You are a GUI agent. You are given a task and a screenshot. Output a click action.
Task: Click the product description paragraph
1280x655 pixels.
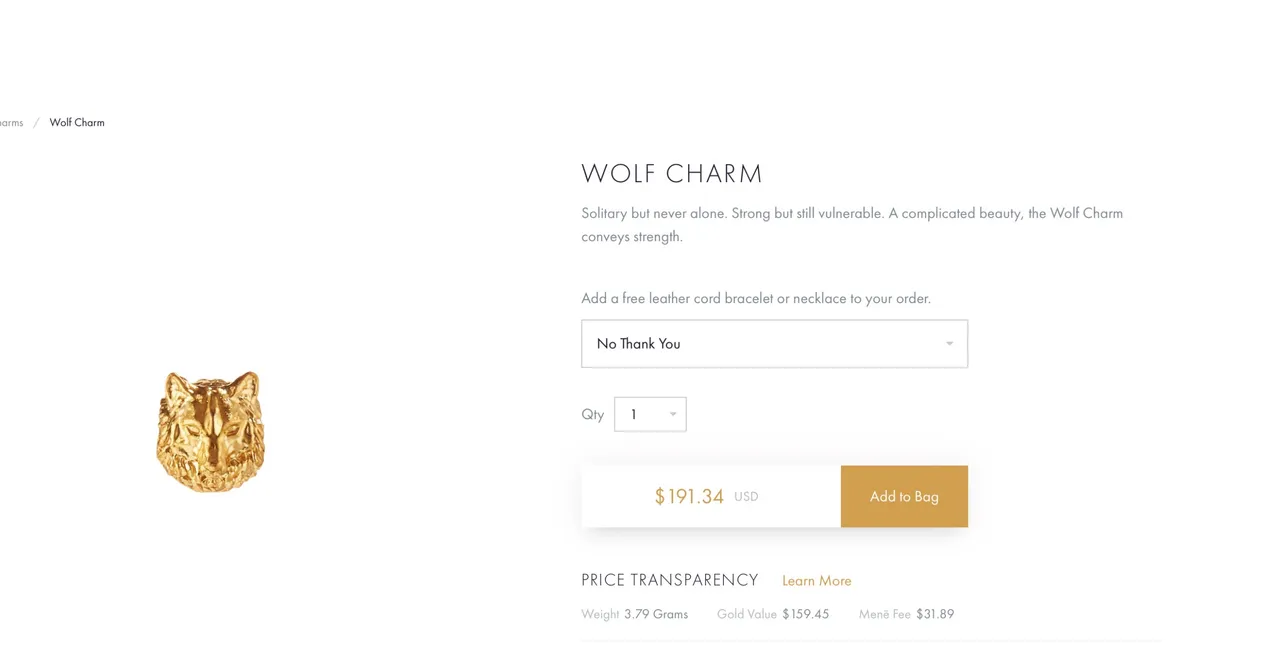852,225
